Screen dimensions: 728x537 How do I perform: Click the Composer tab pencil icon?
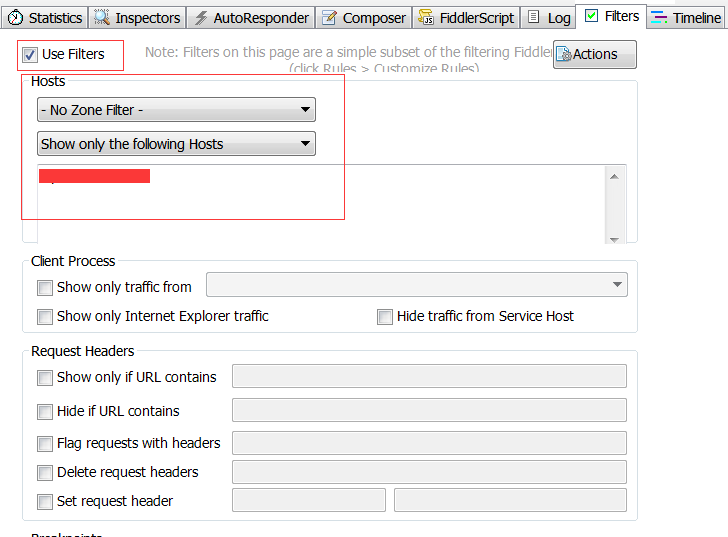point(329,18)
